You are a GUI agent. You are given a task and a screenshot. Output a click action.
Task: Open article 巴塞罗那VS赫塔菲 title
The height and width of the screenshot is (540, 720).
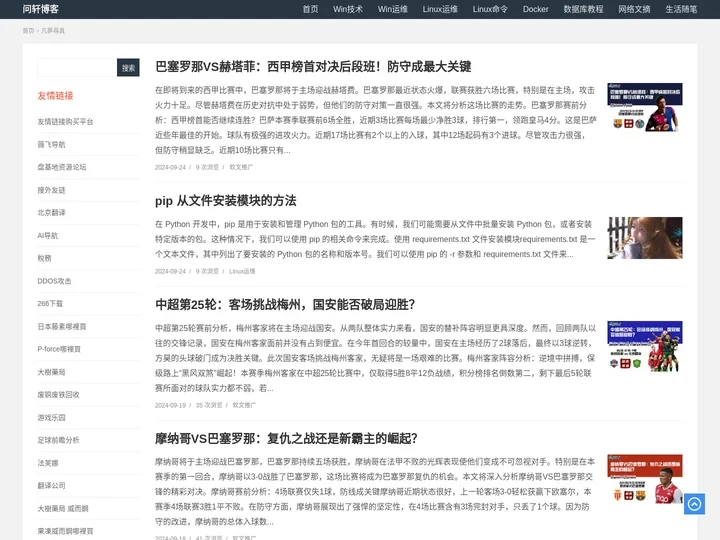pyautogui.click(x=313, y=67)
